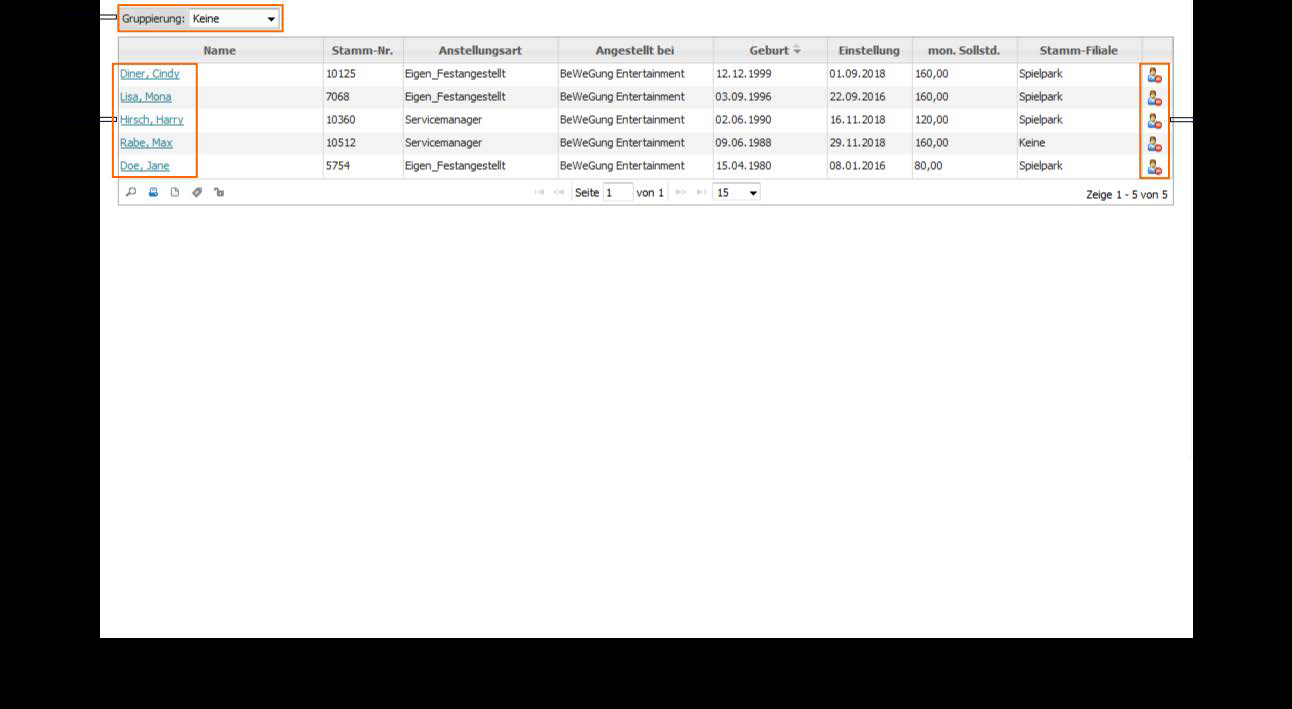1292x709 pixels.
Task: Go to next page with pager icon
Action: 682,192
